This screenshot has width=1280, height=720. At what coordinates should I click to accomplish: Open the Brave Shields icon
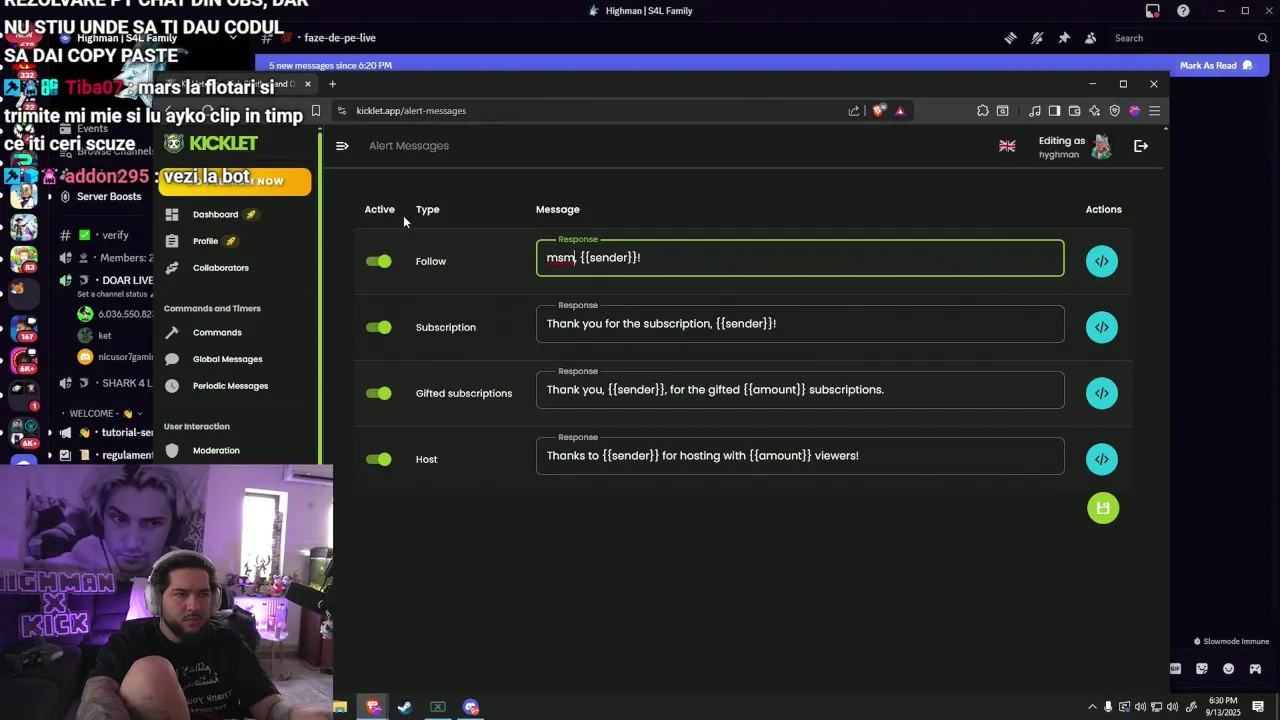coord(878,111)
